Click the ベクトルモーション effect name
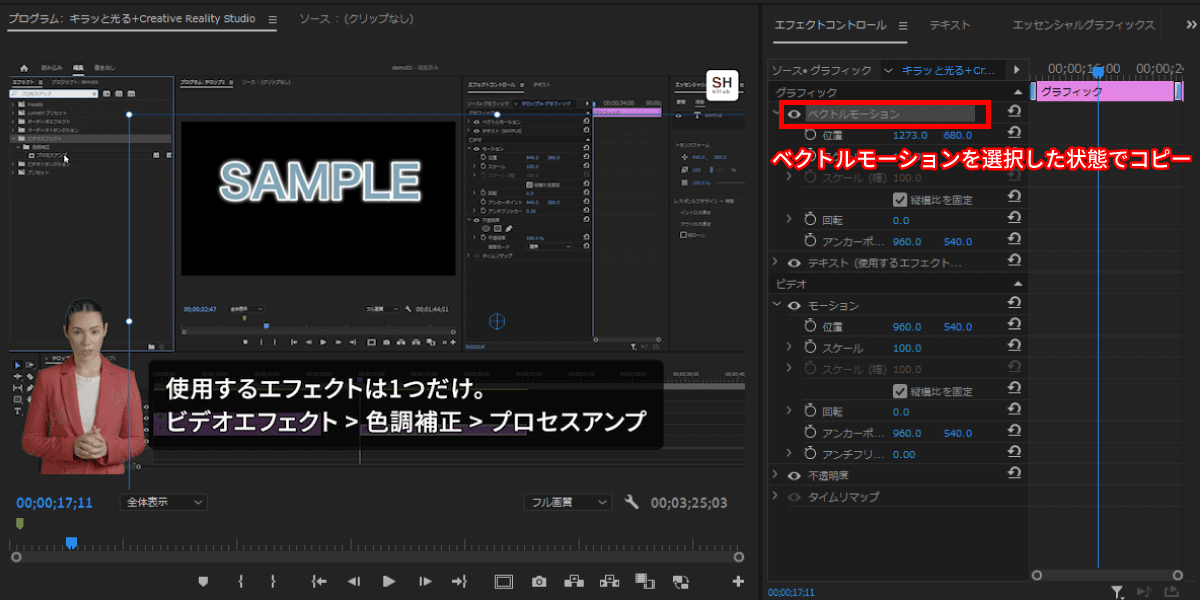 coord(853,114)
